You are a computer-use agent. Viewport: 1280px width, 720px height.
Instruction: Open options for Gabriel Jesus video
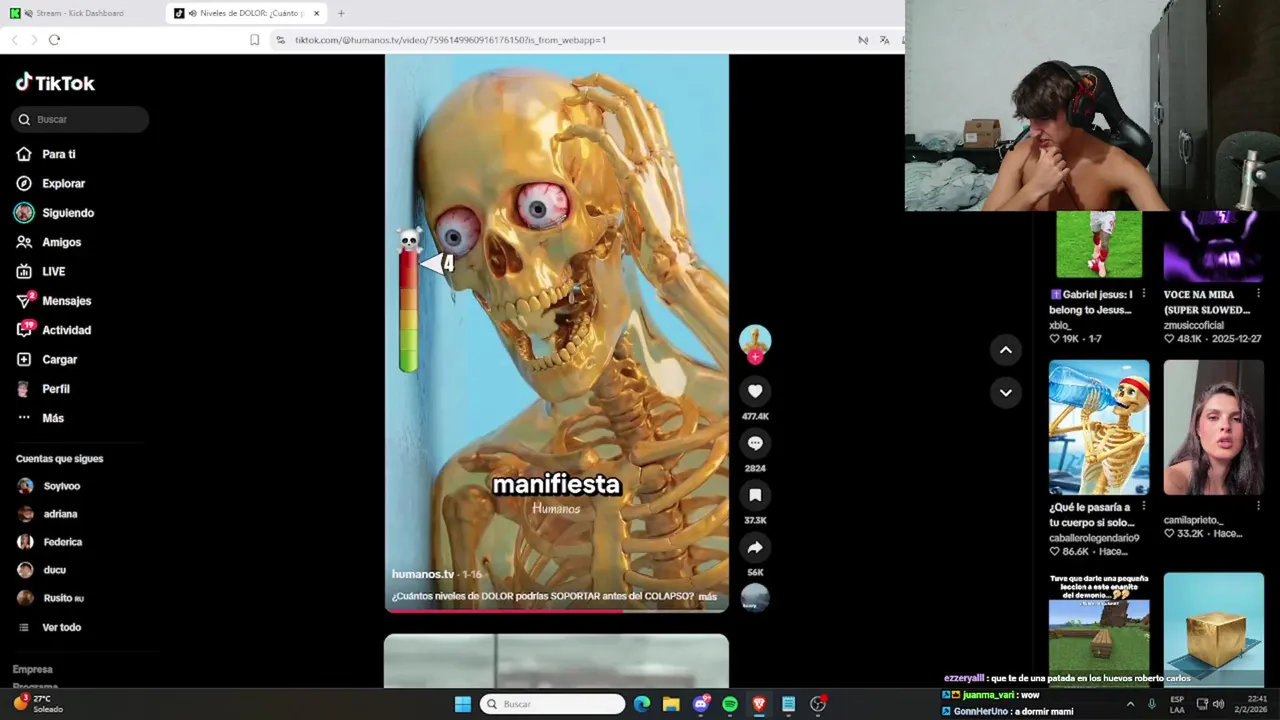pos(1143,294)
